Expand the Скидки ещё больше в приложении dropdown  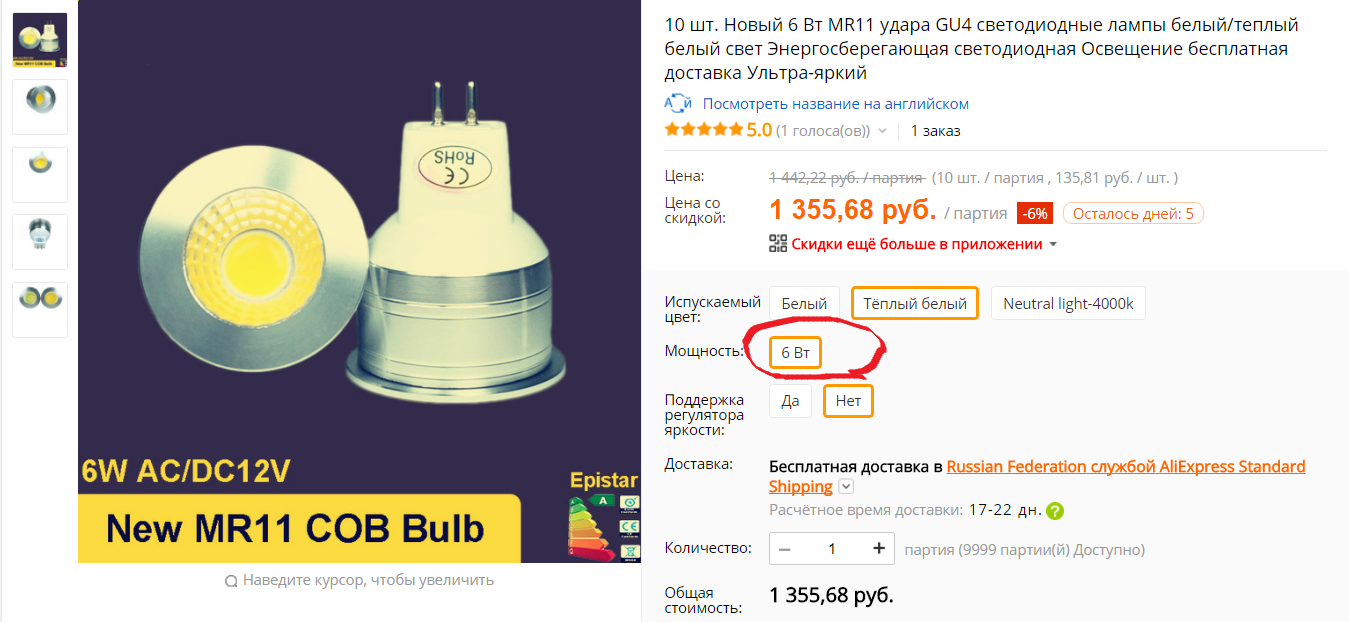[1053, 244]
